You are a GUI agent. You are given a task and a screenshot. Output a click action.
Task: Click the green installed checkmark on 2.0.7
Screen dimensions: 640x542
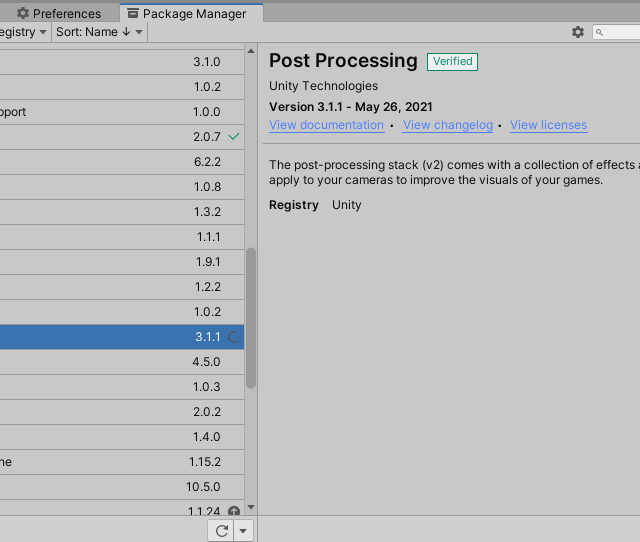click(233, 136)
